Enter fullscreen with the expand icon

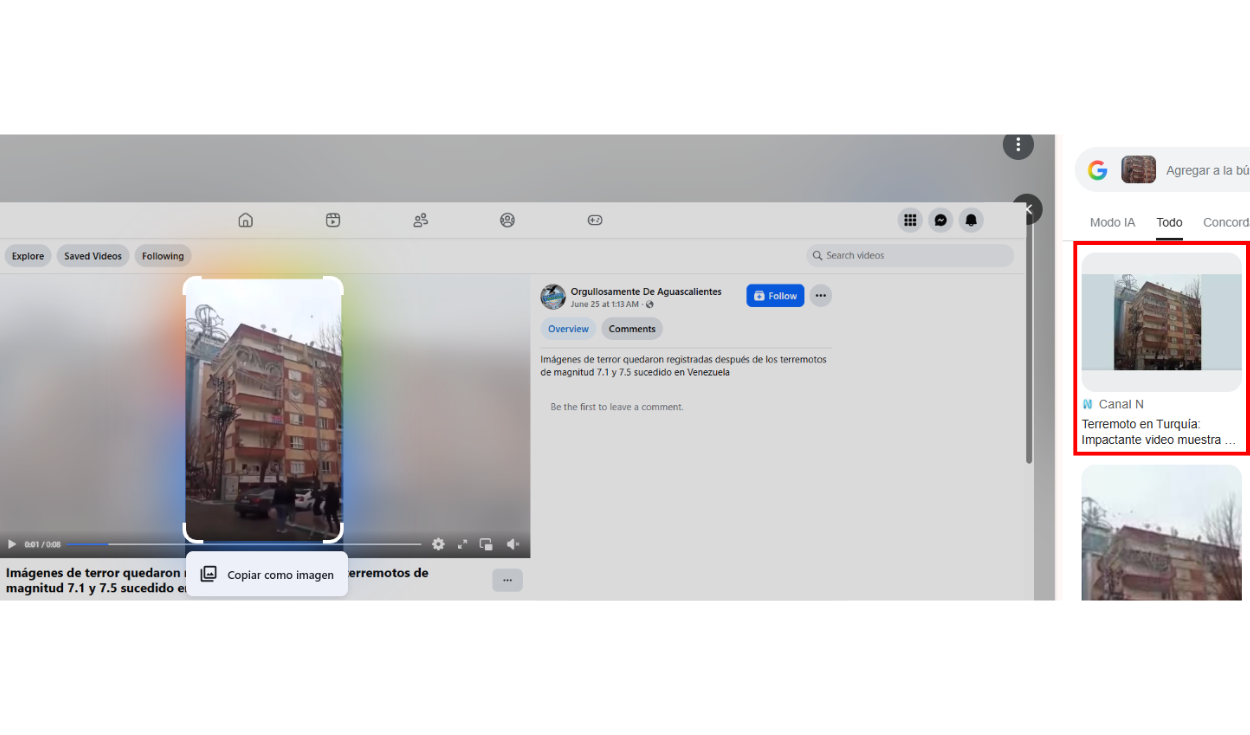point(463,544)
